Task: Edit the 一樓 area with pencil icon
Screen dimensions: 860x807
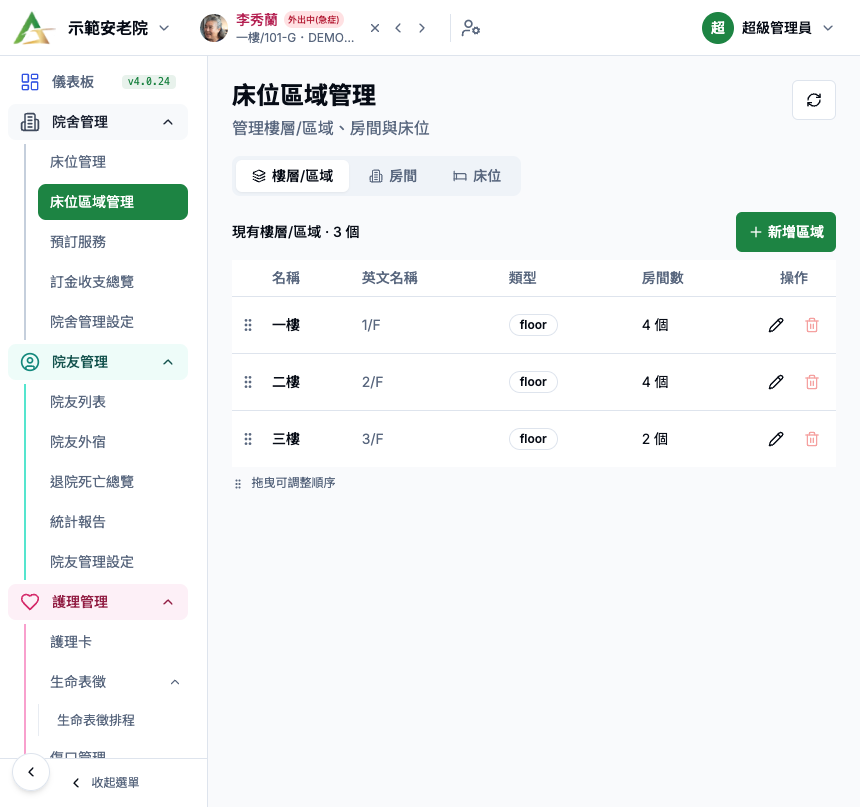Action: point(776,325)
